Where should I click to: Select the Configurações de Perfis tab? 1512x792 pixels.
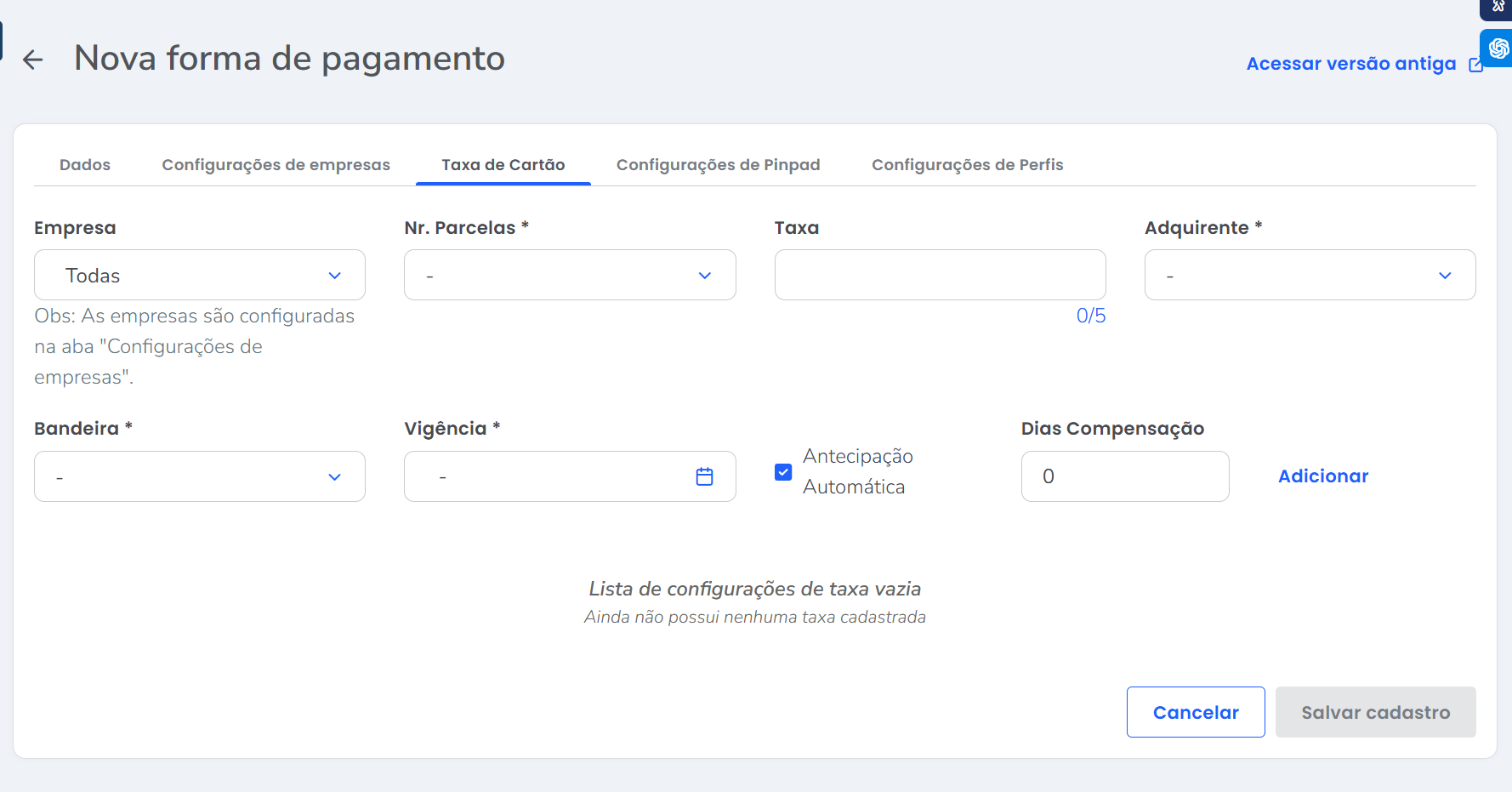pyautogui.click(x=967, y=165)
